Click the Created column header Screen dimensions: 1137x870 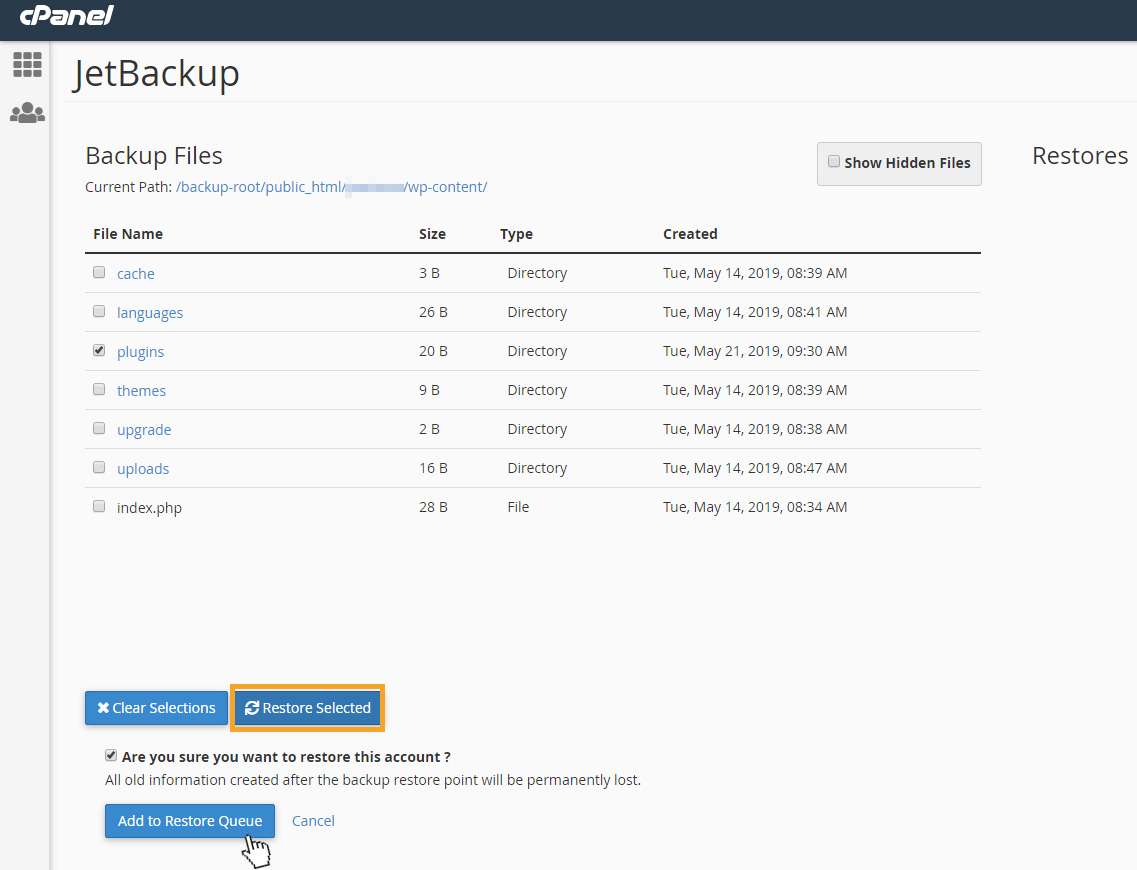click(690, 234)
